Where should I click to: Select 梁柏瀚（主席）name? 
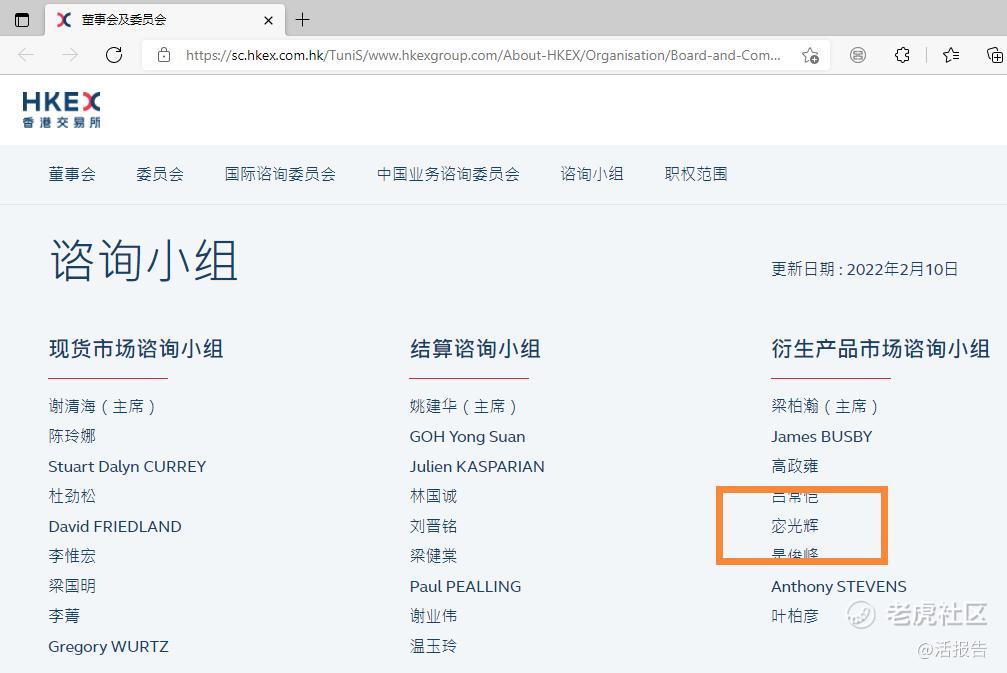pos(825,406)
